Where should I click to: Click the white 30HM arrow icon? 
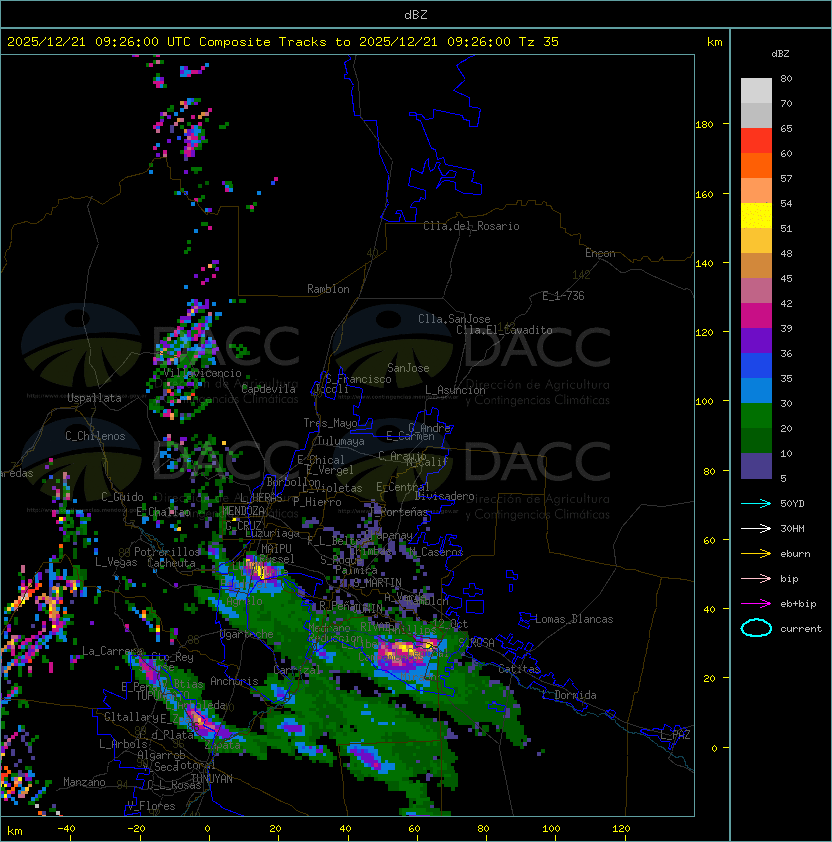756,529
